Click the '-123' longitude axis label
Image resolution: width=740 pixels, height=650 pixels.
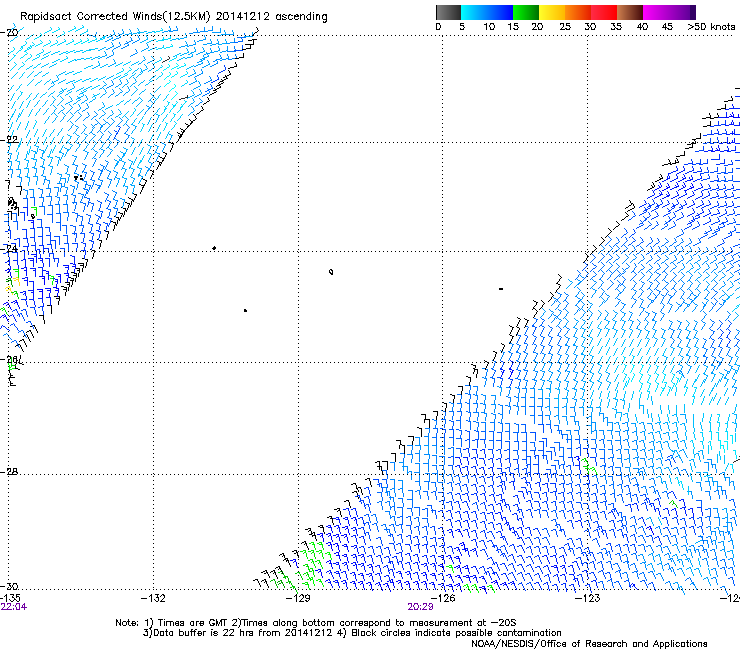coord(588,599)
